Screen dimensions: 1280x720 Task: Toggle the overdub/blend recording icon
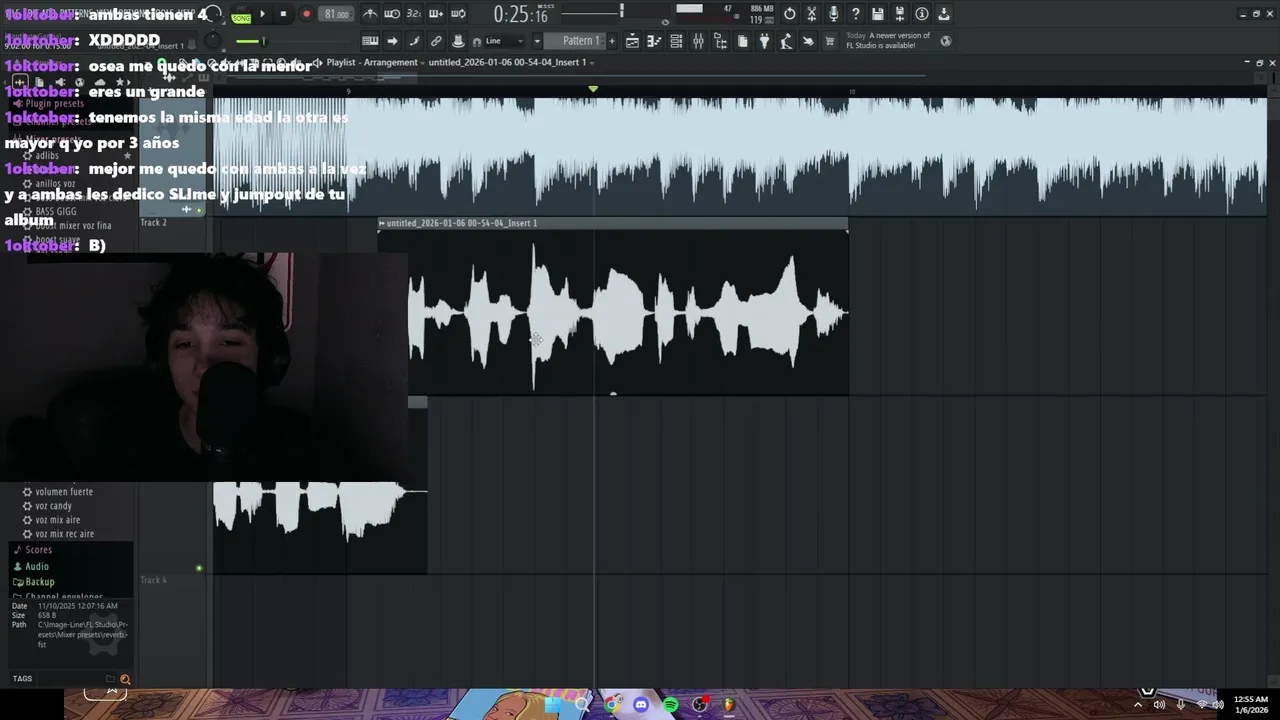(436, 14)
